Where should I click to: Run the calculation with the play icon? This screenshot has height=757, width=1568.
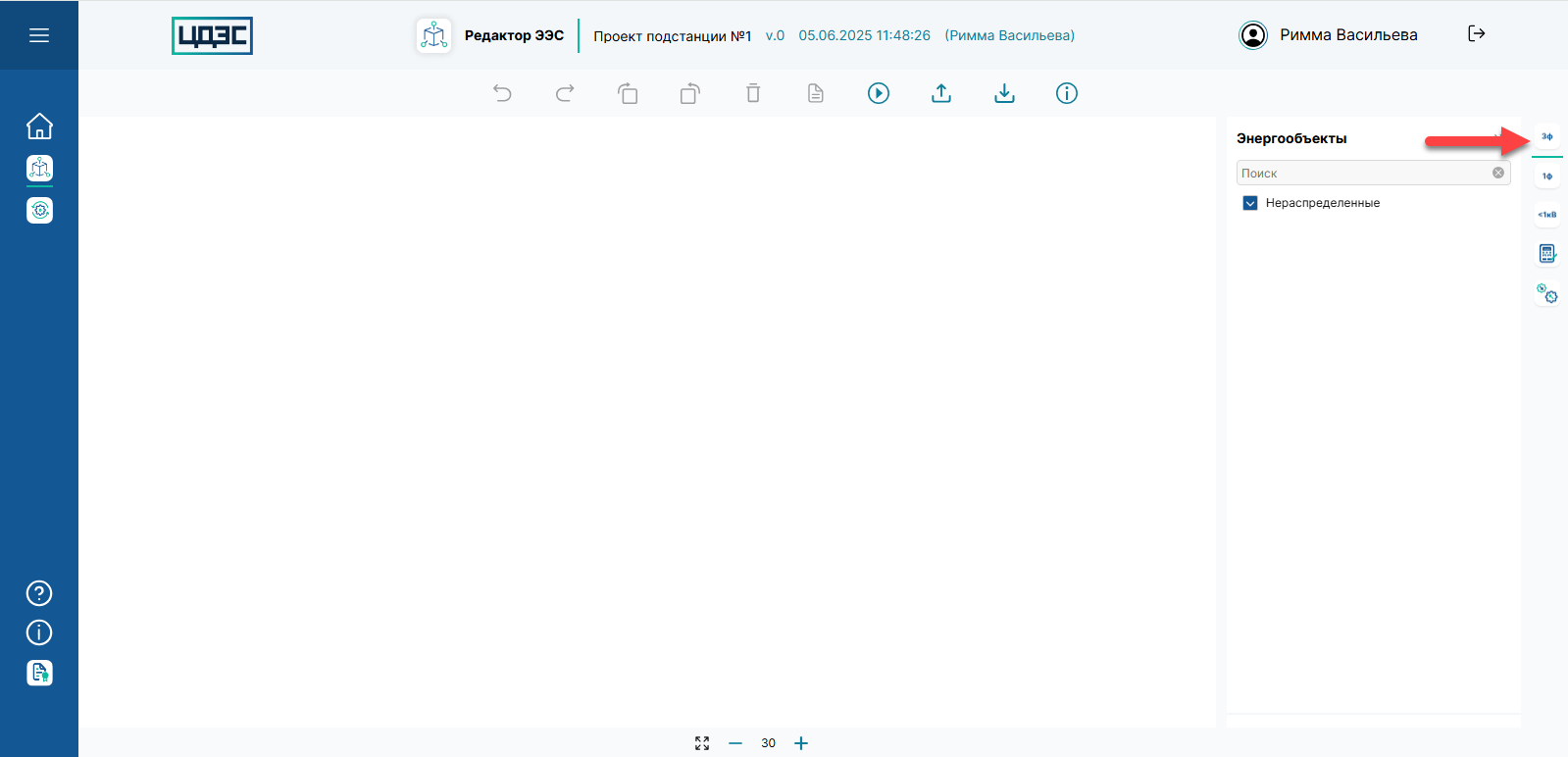point(879,93)
